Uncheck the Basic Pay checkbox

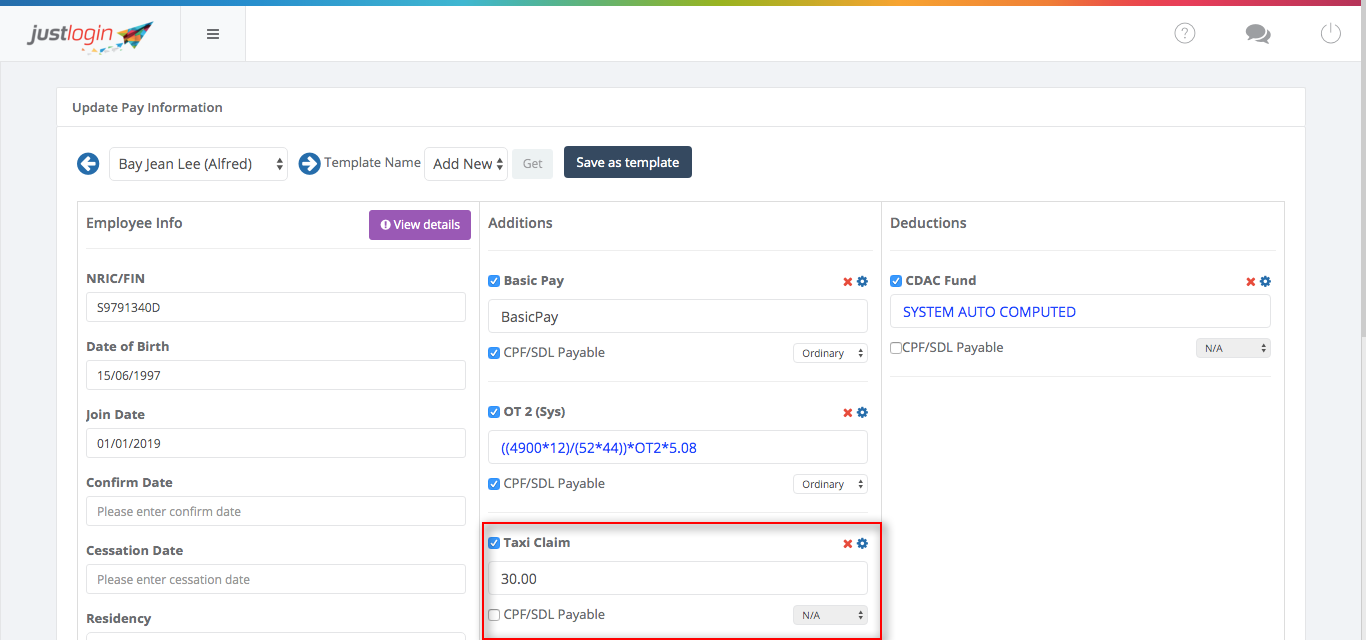point(494,281)
